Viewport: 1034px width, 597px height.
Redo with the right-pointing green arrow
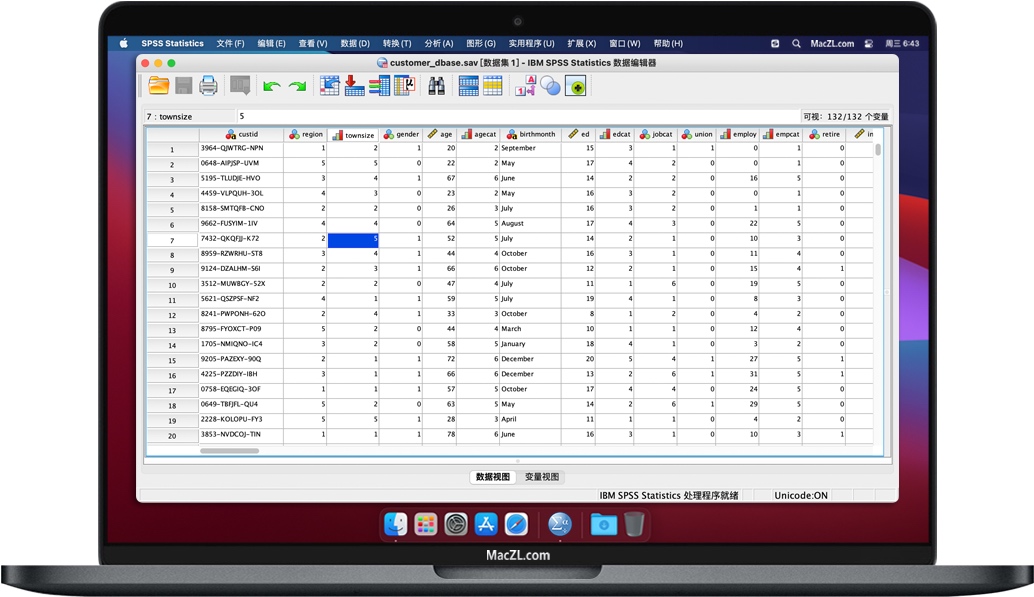297,87
